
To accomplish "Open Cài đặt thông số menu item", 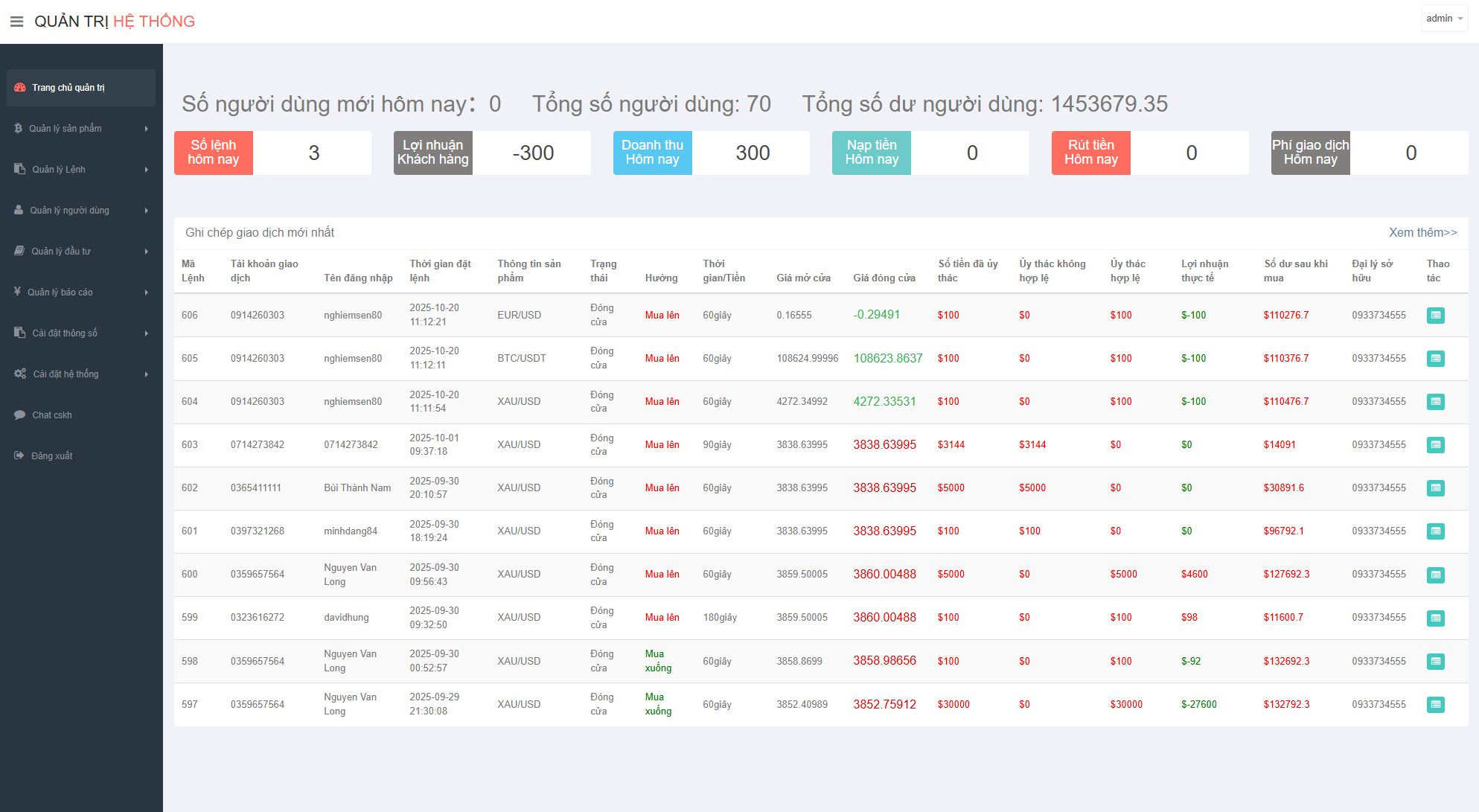I will coord(65,333).
